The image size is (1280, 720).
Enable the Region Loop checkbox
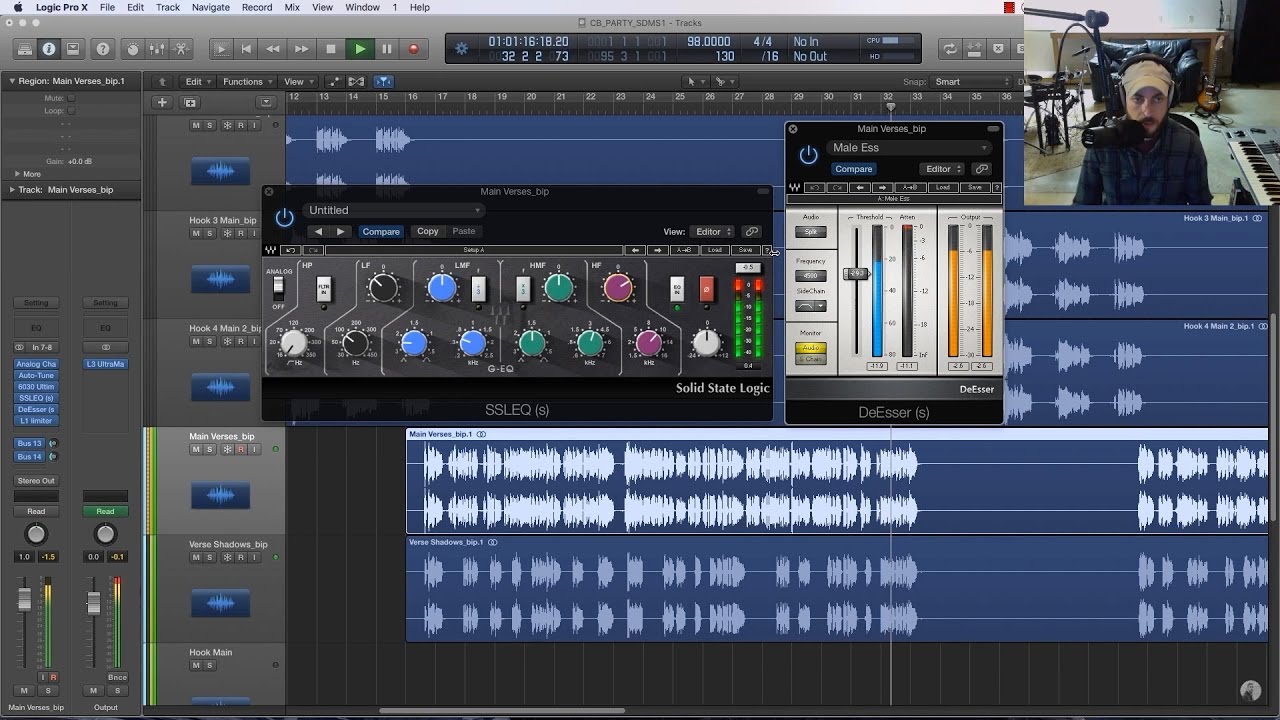point(71,110)
